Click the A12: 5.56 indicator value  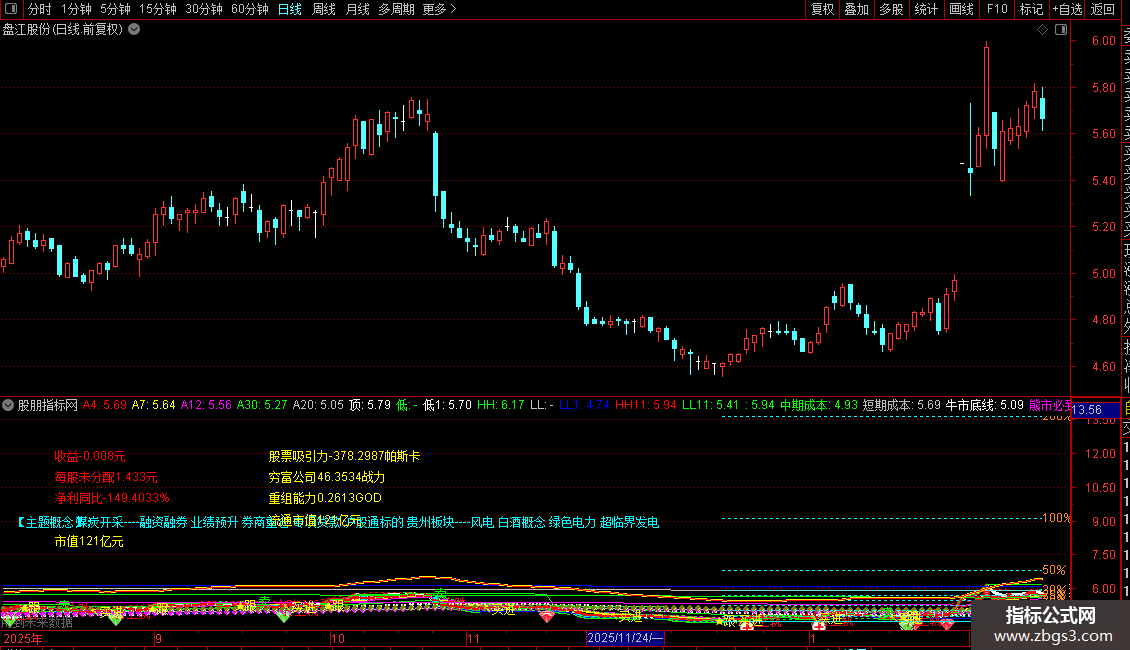tap(206, 405)
